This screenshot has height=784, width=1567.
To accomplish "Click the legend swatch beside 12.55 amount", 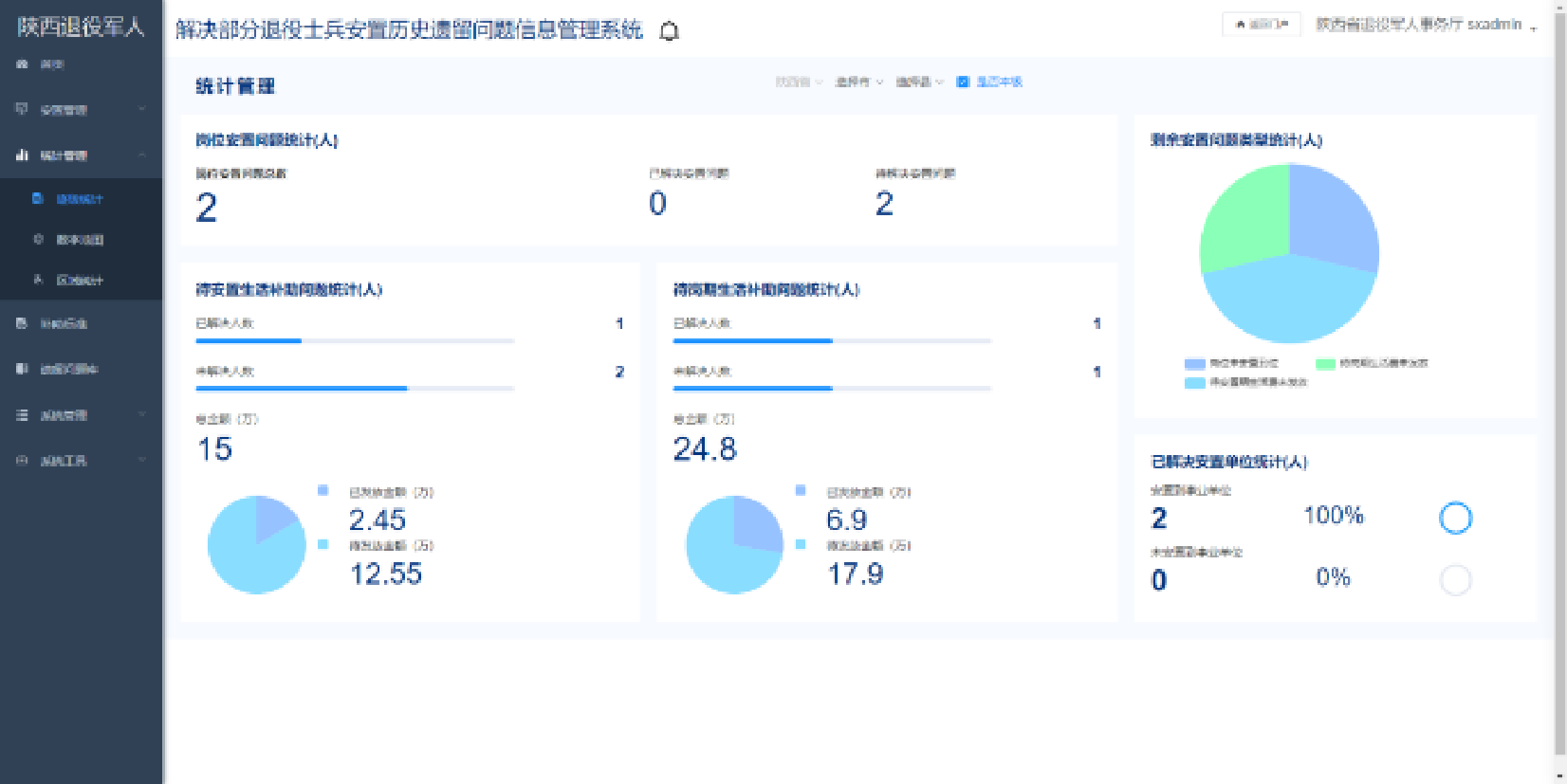I will 323,544.
